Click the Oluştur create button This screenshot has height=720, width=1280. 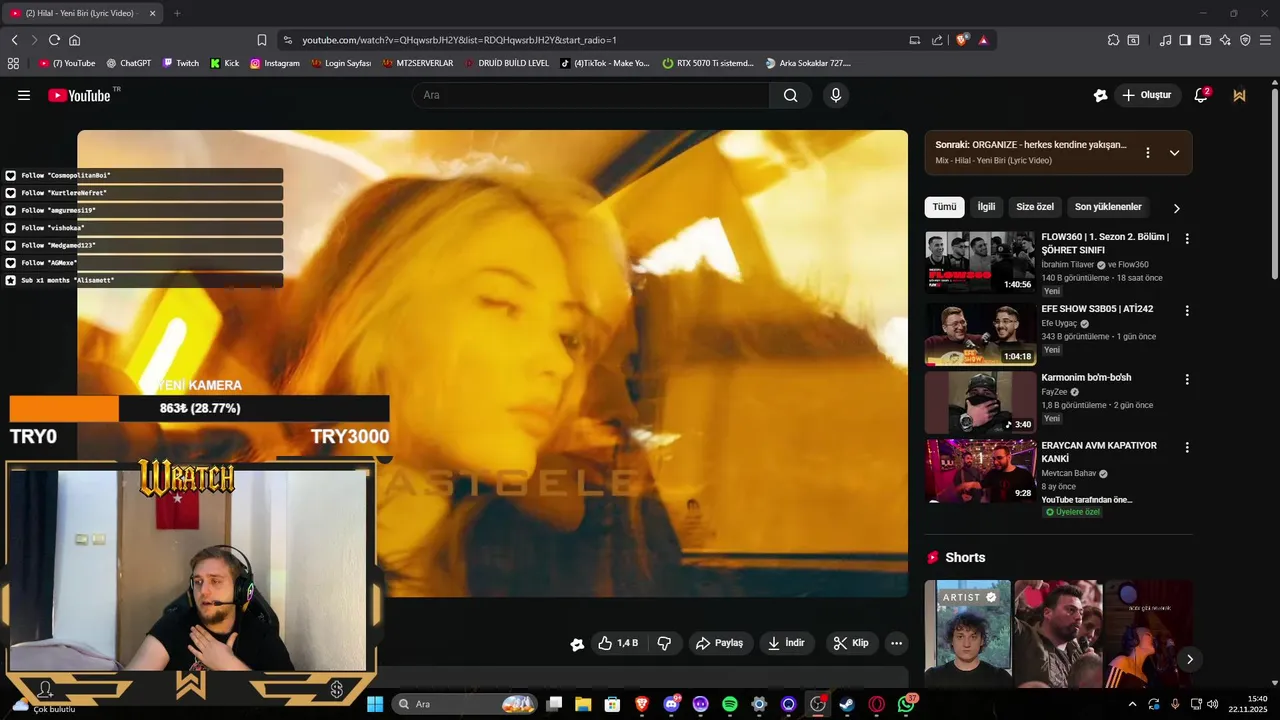pos(1148,95)
